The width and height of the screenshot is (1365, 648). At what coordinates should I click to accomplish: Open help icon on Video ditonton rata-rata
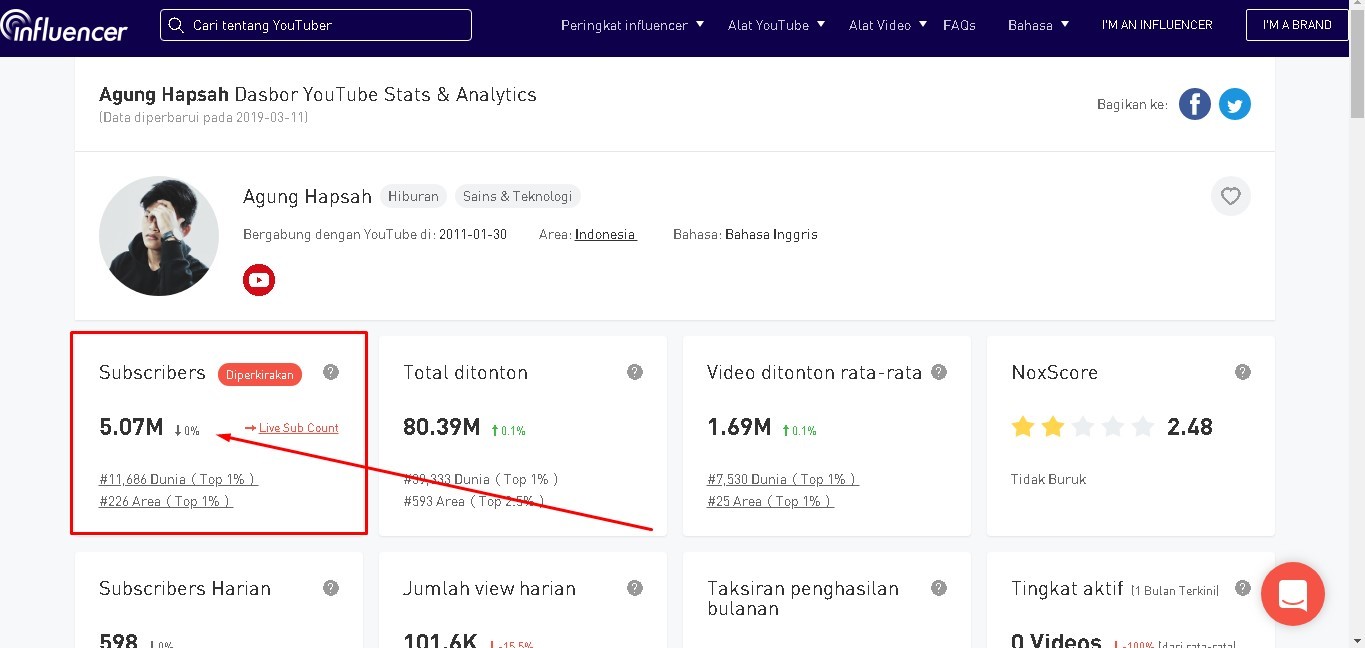[939, 372]
